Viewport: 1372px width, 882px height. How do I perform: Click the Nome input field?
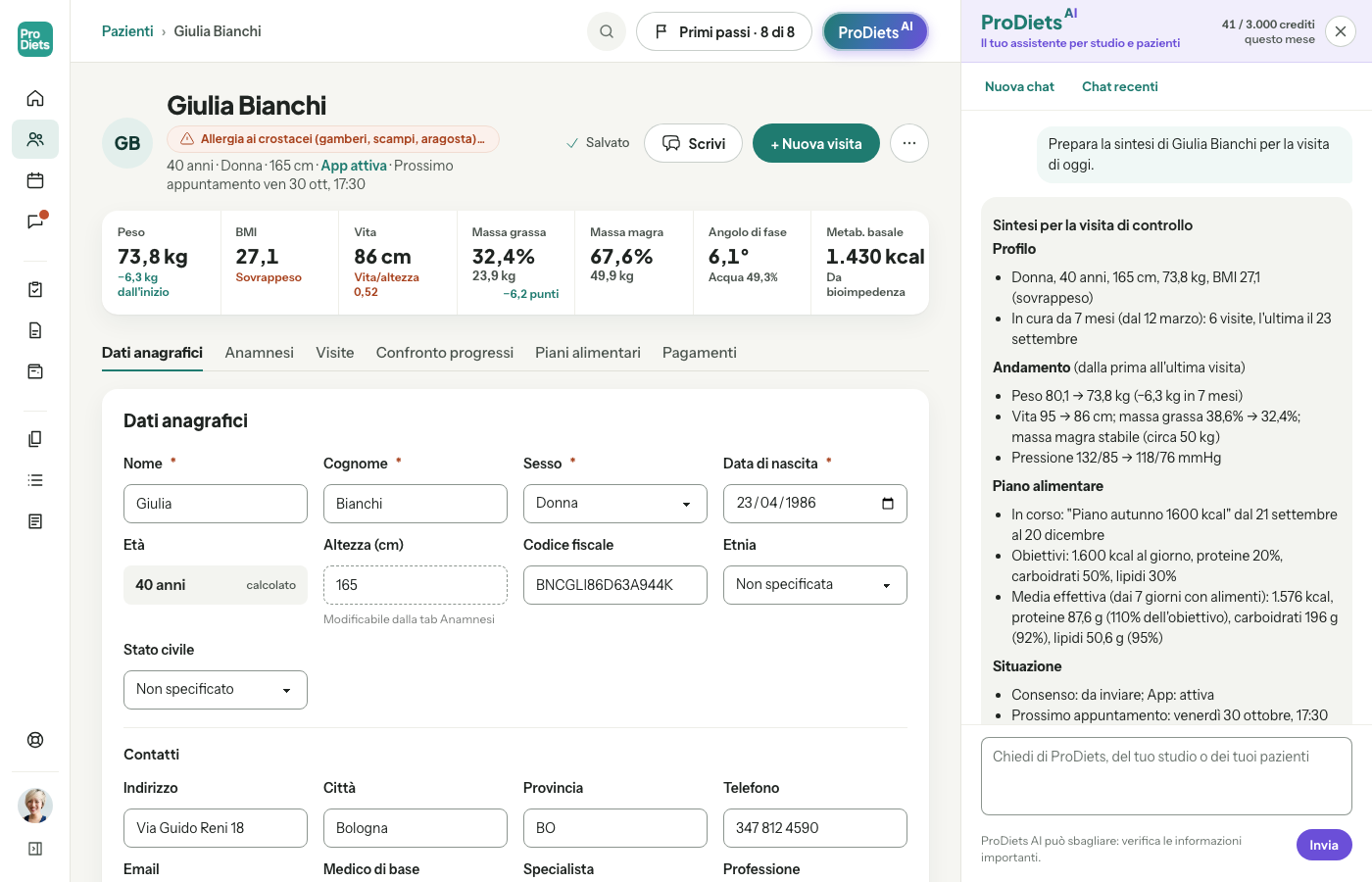[216, 504]
